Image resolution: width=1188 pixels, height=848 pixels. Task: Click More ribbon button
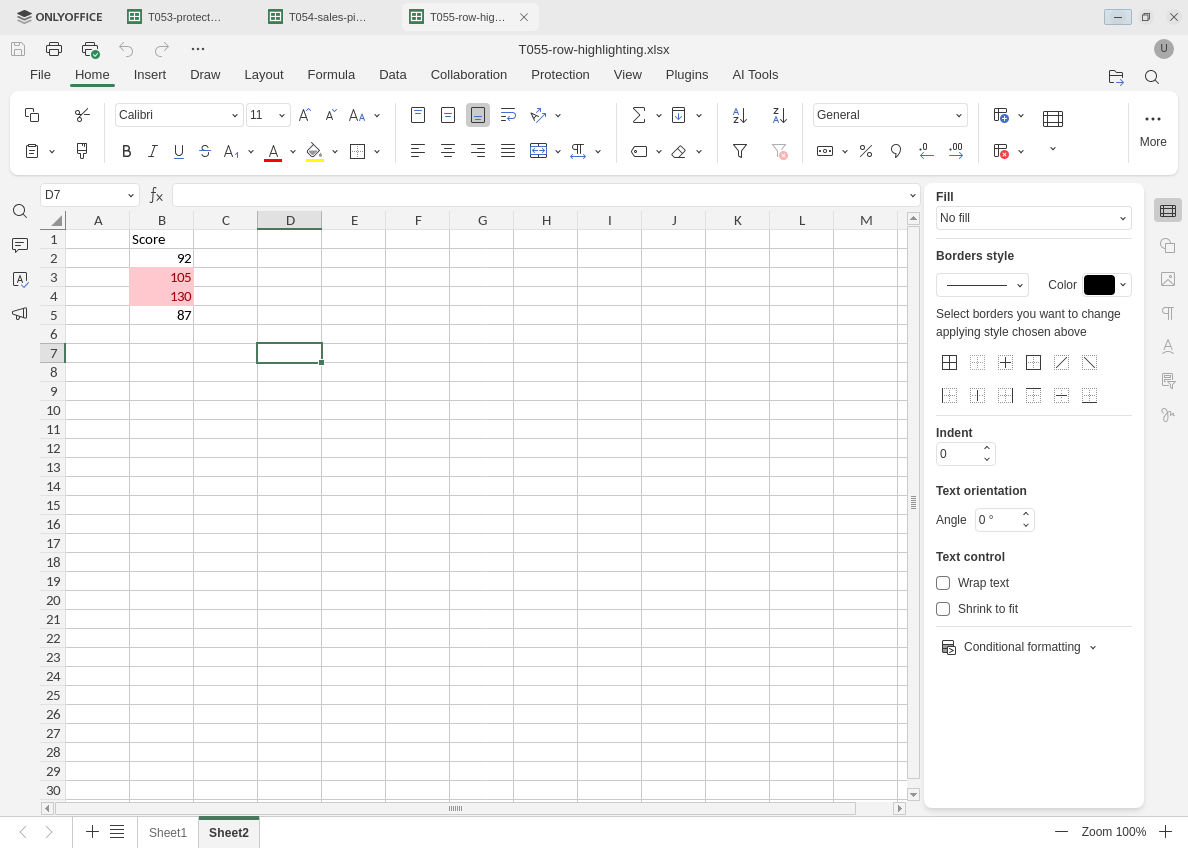(1152, 129)
